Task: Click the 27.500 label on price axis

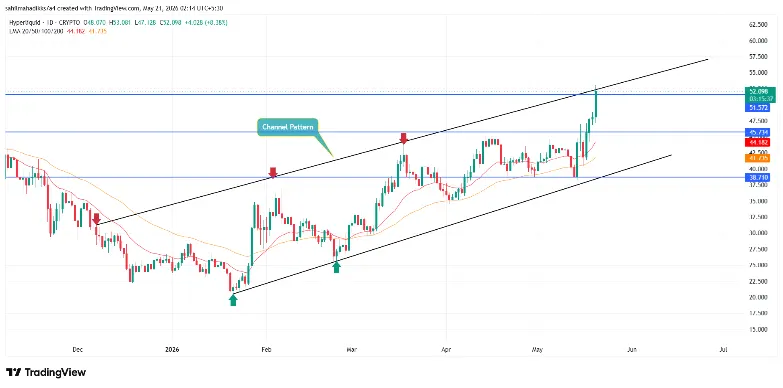Action: [x=759, y=249]
